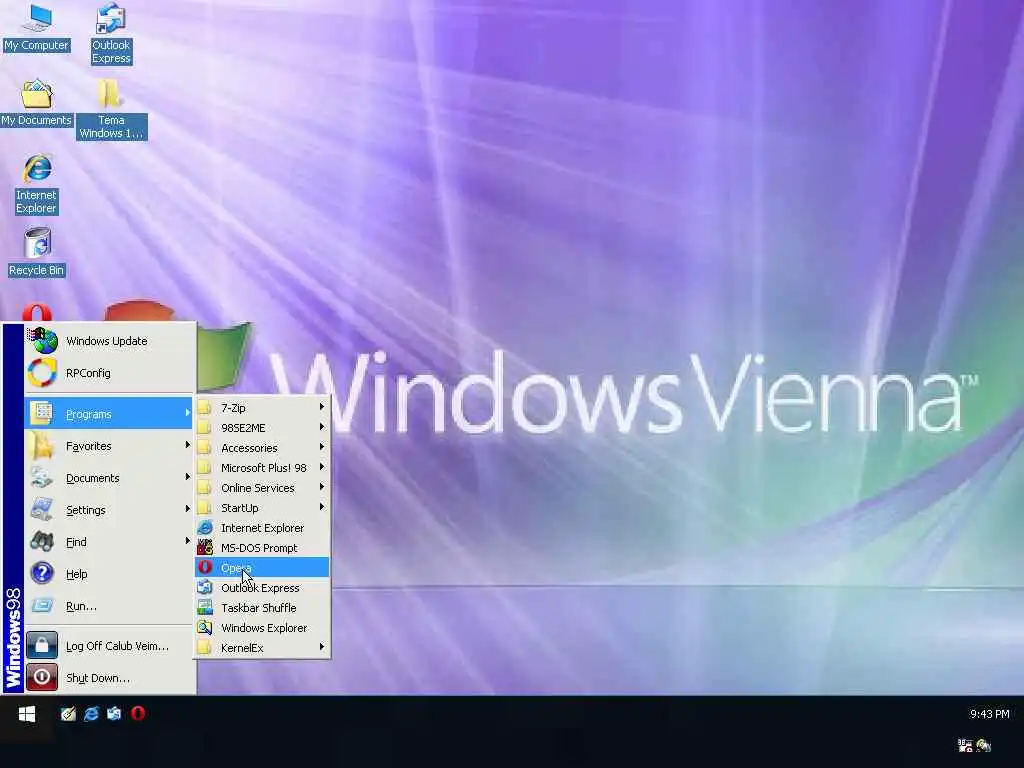
Task: Expand the Settings submenu arrow
Action: (187, 509)
